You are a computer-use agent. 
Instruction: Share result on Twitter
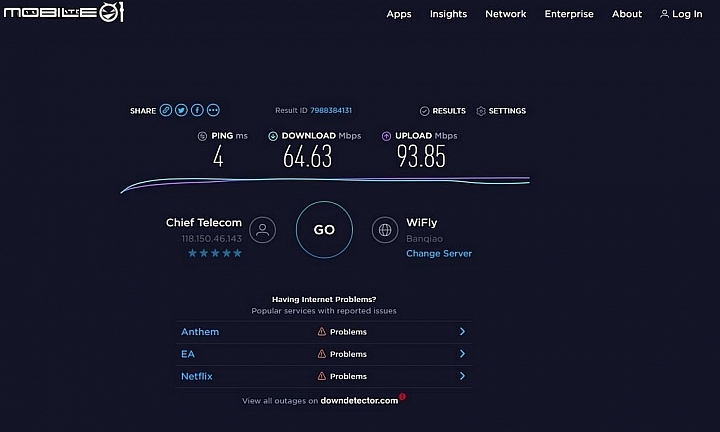tap(181, 110)
